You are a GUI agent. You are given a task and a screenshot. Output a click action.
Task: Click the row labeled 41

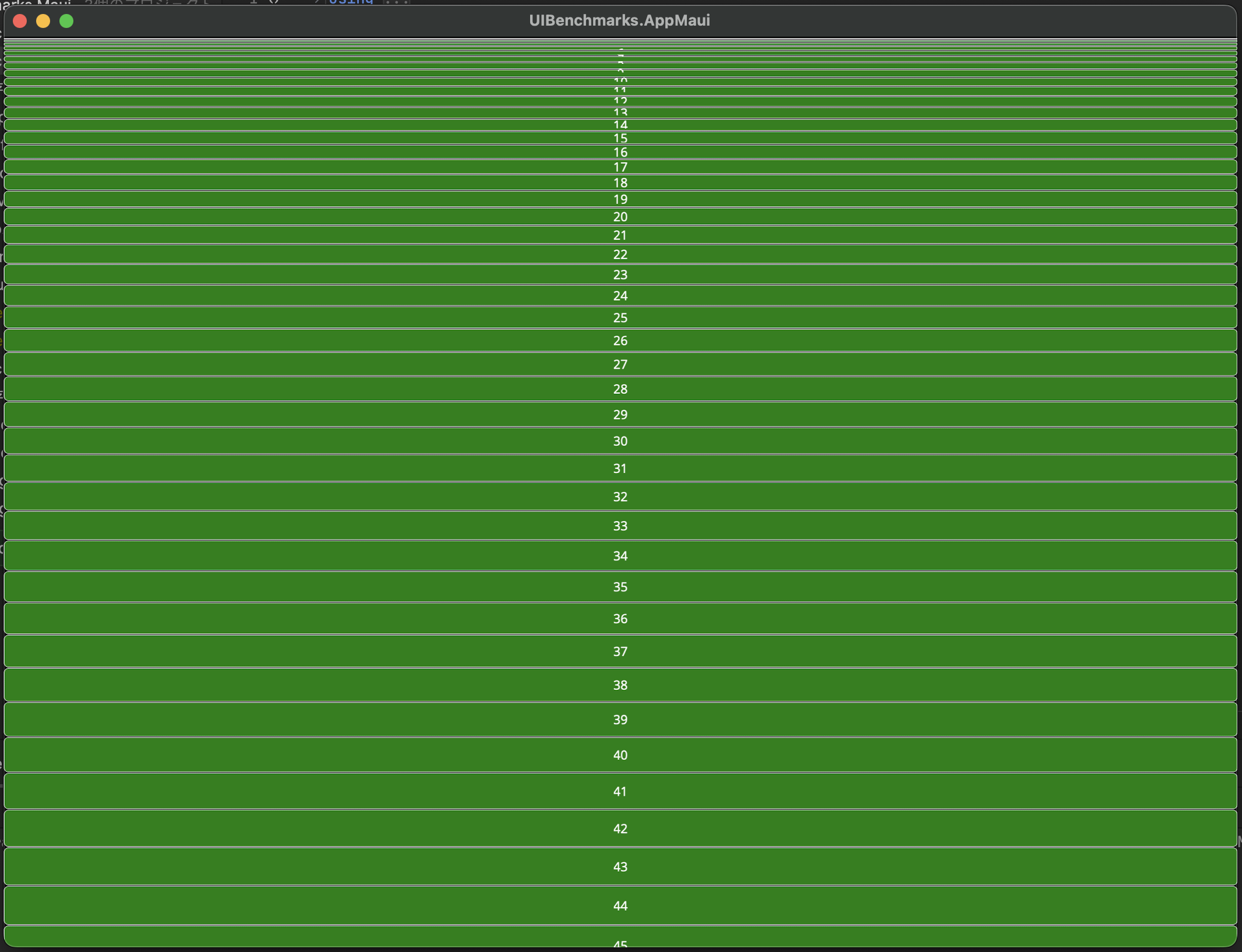tap(620, 791)
